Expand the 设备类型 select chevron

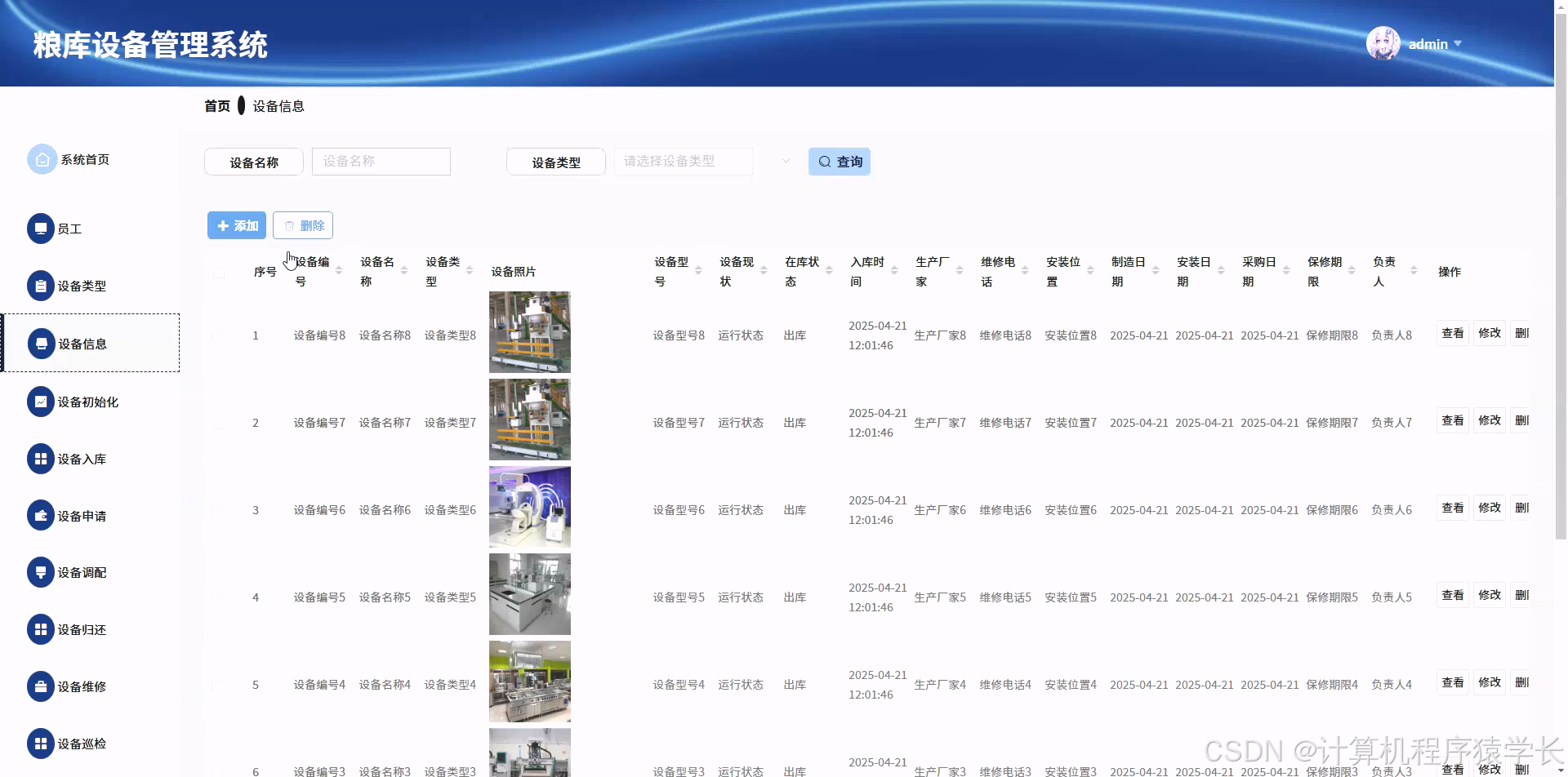pyautogui.click(x=786, y=161)
